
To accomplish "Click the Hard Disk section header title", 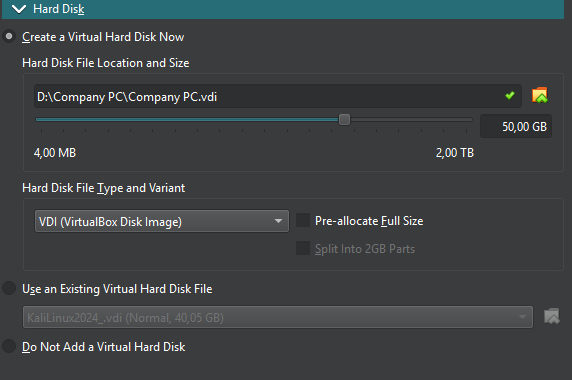I will pos(59,9).
